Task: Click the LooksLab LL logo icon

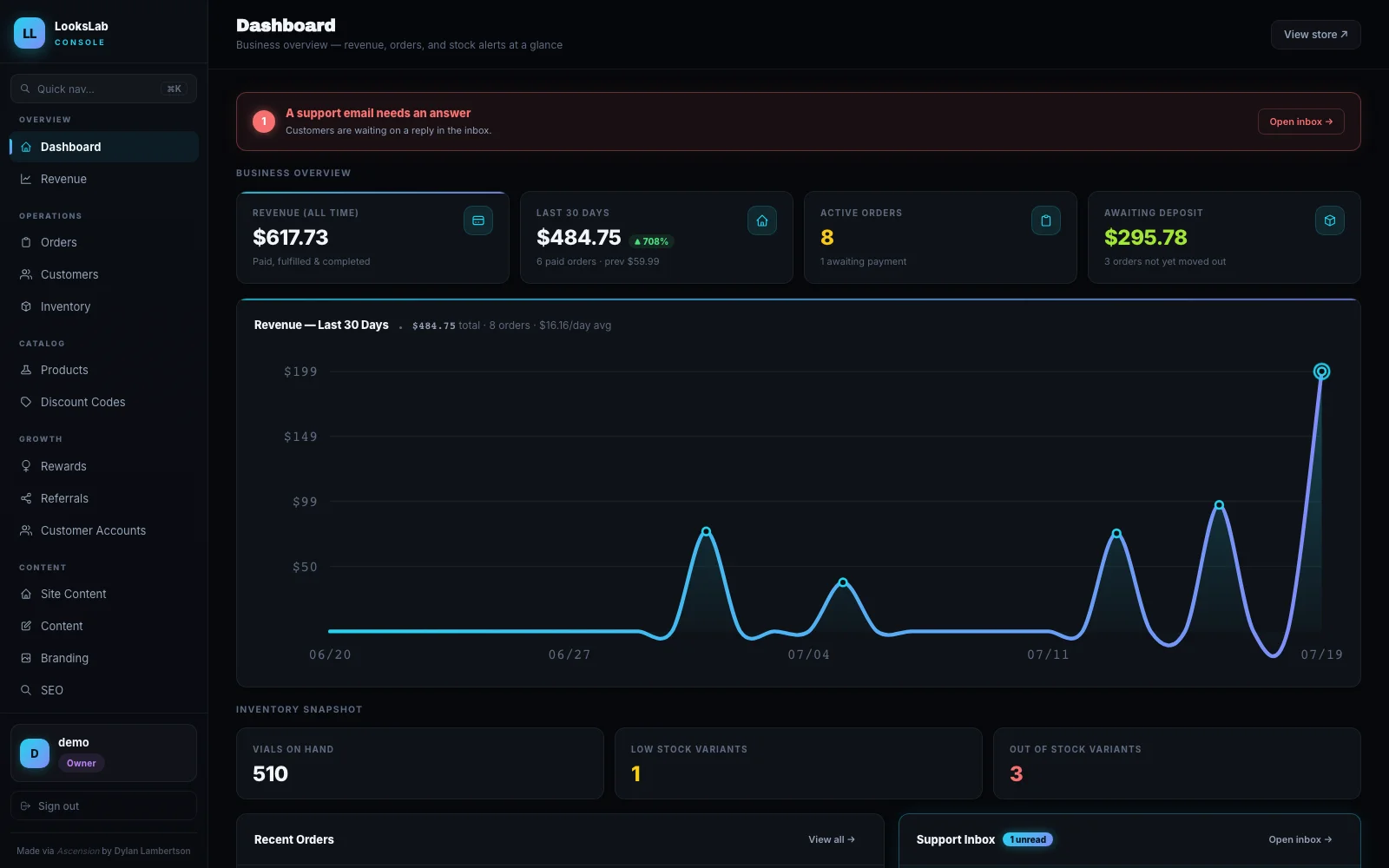Action: pyautogui.click(x=30, y=33)
